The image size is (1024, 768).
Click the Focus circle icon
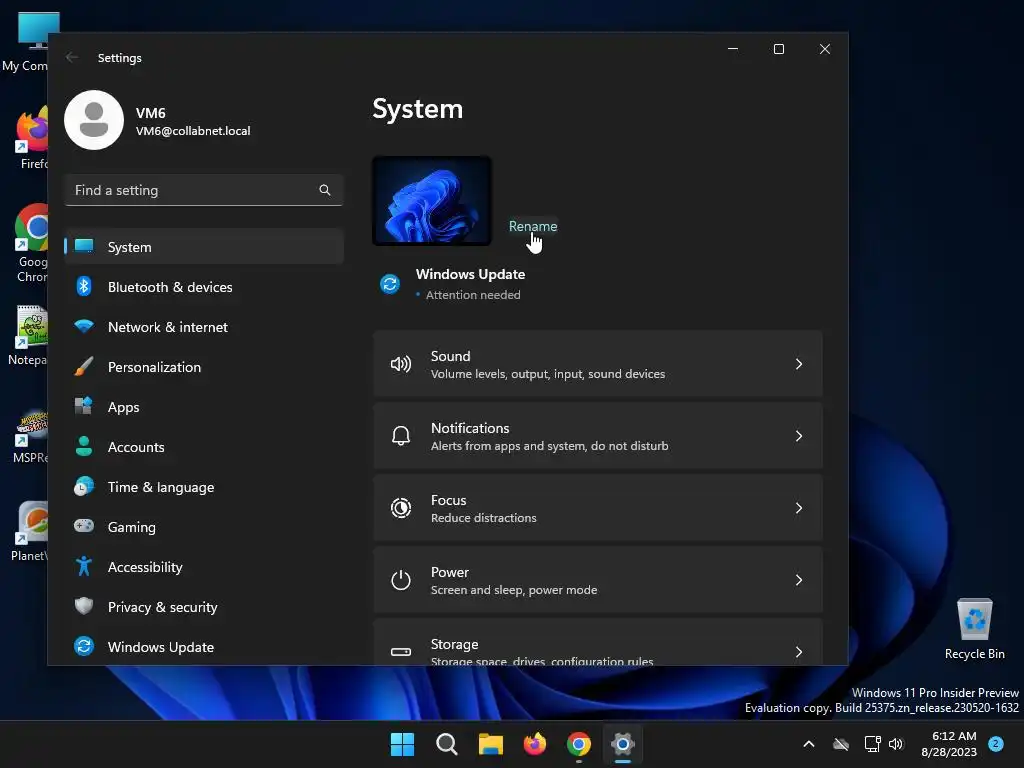click(401, 508)
